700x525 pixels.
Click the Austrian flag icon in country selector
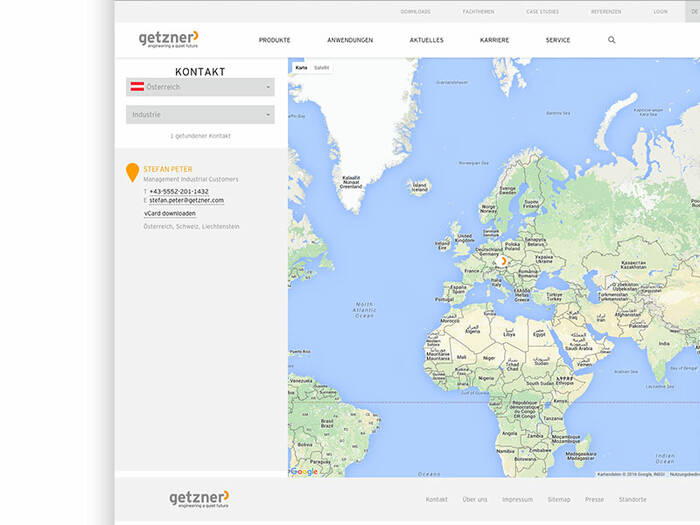pyautogui.click(x=137, y=87)
